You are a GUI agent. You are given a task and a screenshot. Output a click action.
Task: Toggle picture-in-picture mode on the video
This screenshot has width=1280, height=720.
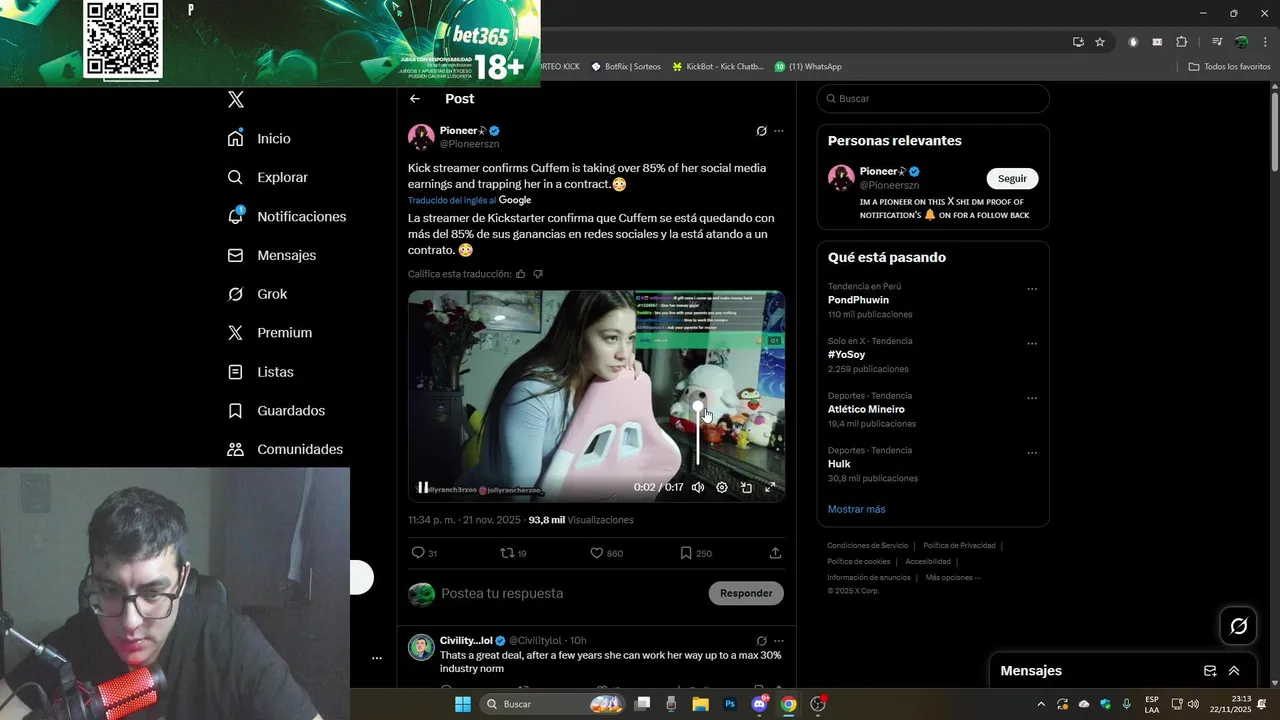click(x=746, y=488)
